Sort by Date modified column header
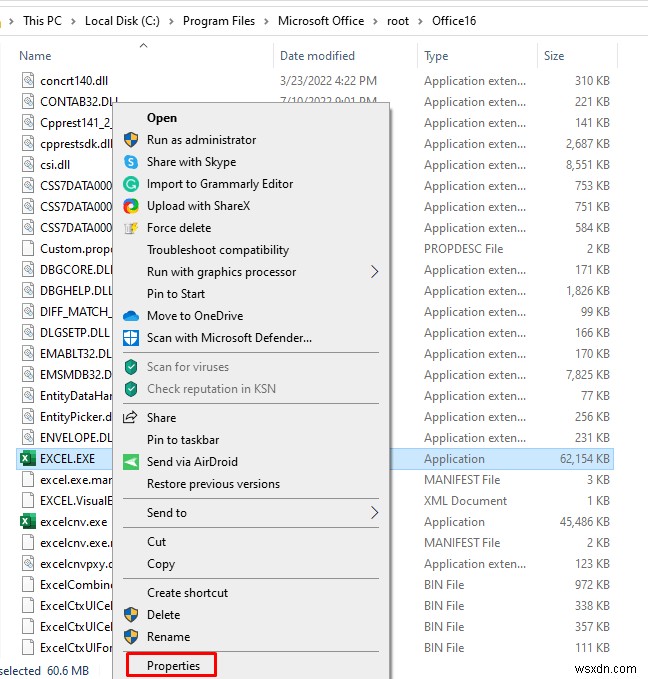This screenshot has height=679, width=648. pyautogui.click(x=317, y=56)
